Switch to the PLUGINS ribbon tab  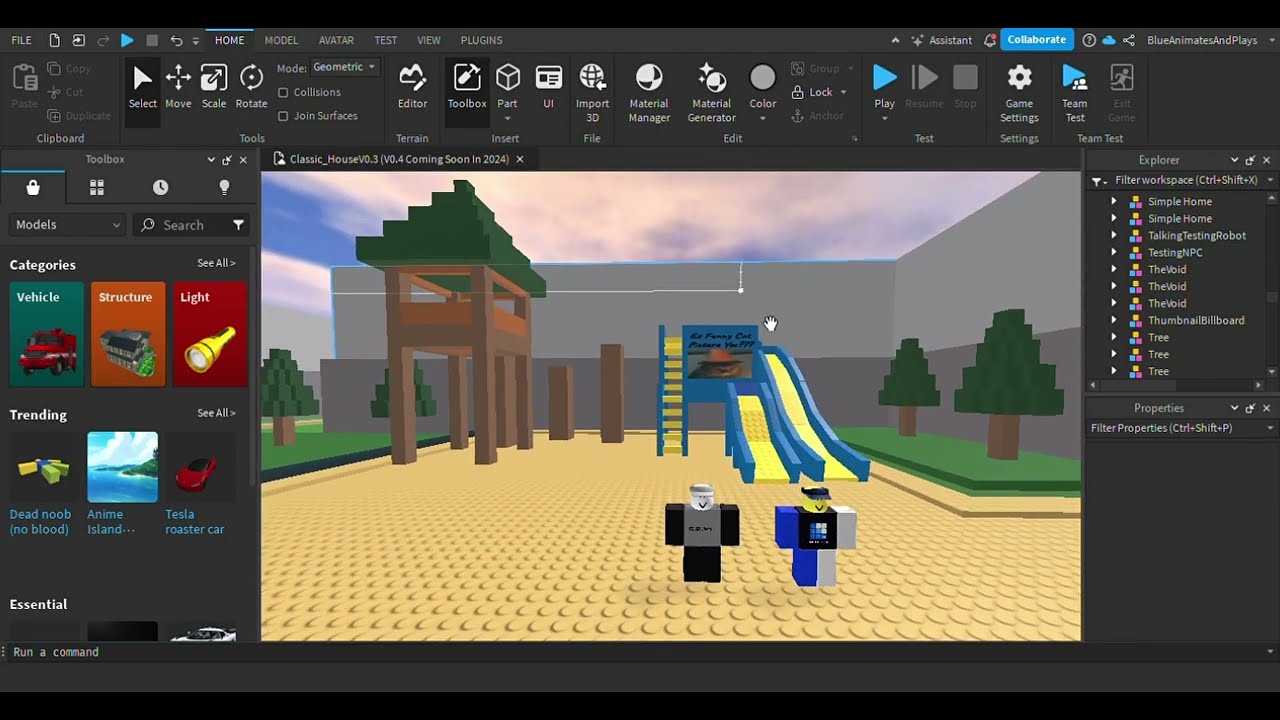482,40
